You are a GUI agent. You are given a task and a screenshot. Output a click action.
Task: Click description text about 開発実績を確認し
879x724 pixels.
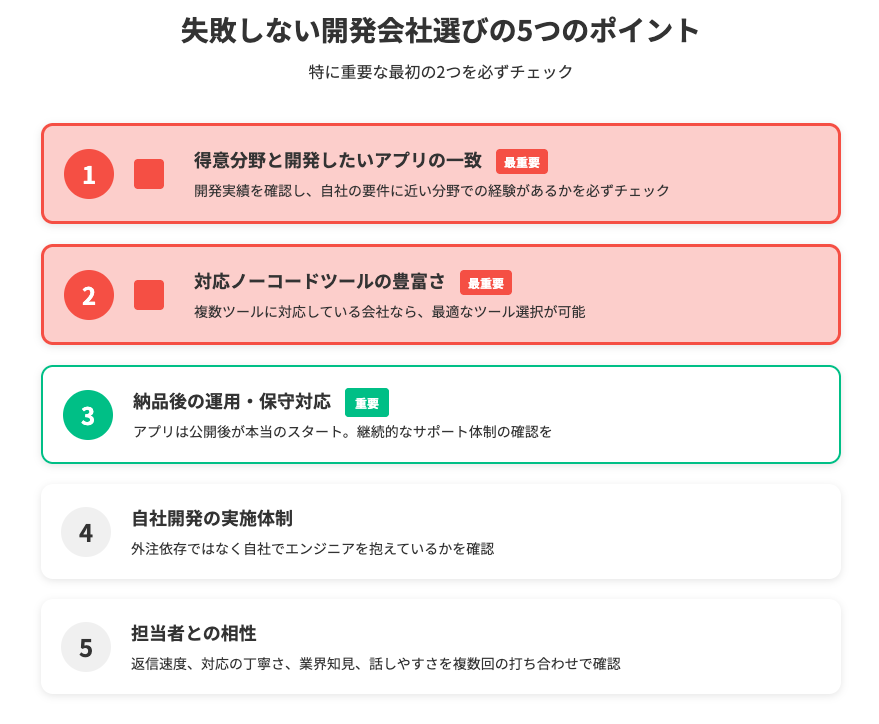coord(432,191)
